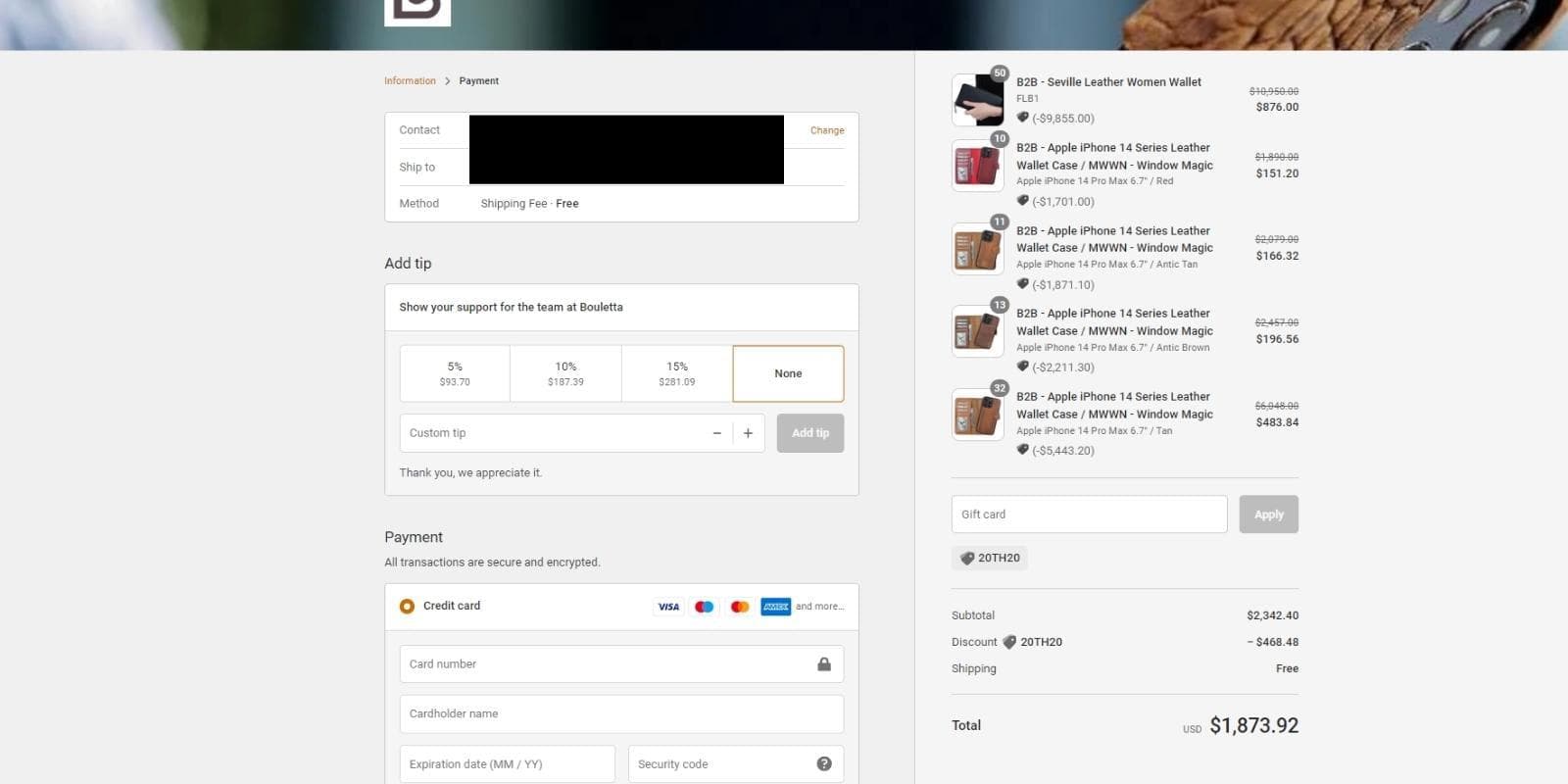This screenshot has width=1568, height=784.
Task: Go back to Information breadcrumb
Action: (x=410, y=81)
